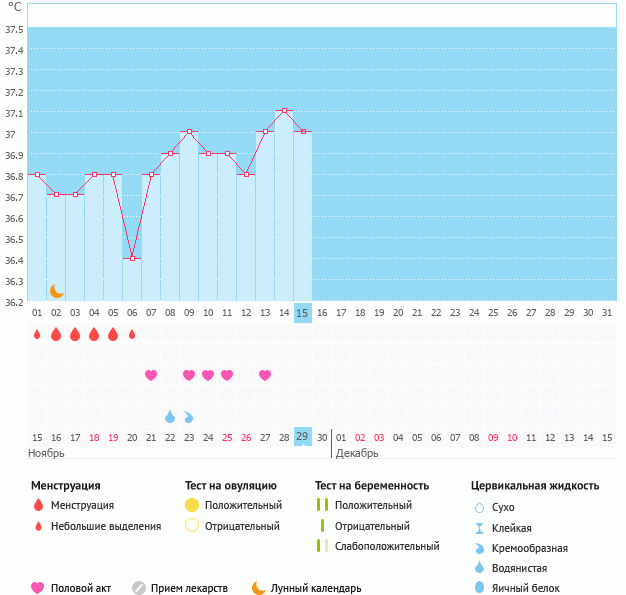Image resolution: width=626 pixels, height=595 pixels.
Task: Click the cervical fluid icon on day 09
Action: tap(189, 416)
